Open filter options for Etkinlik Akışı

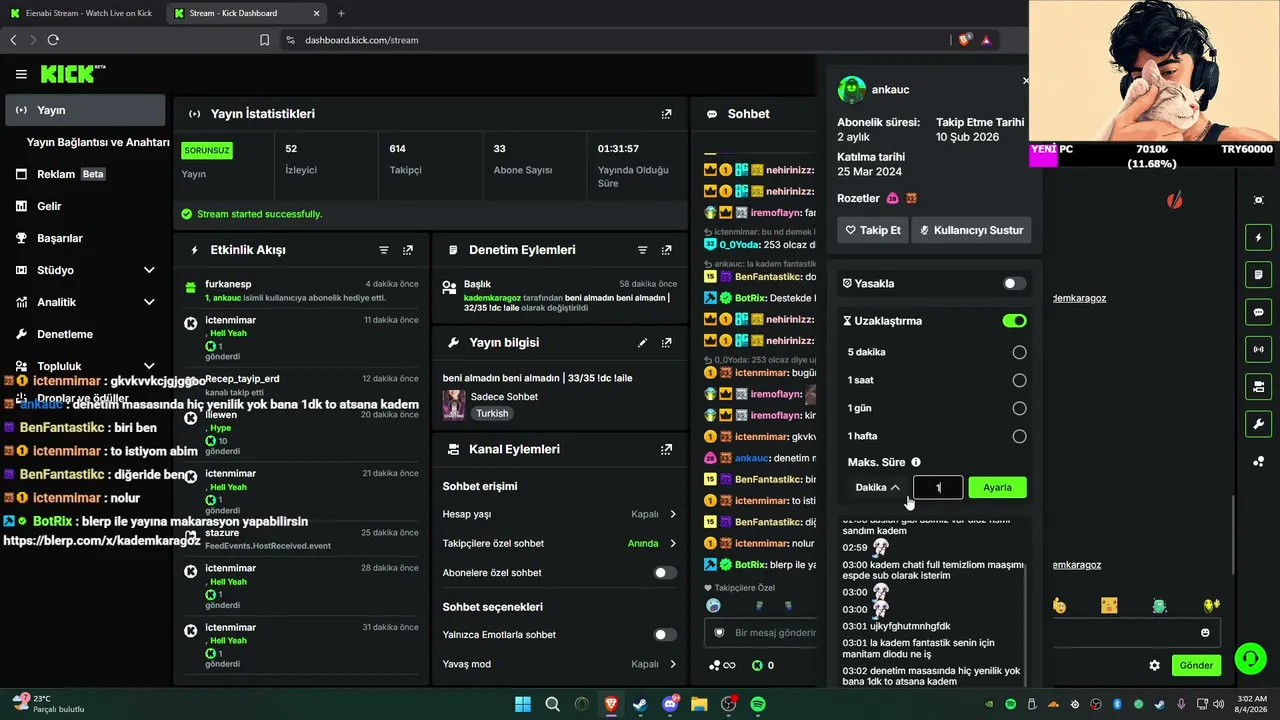(x=384, y=250)
